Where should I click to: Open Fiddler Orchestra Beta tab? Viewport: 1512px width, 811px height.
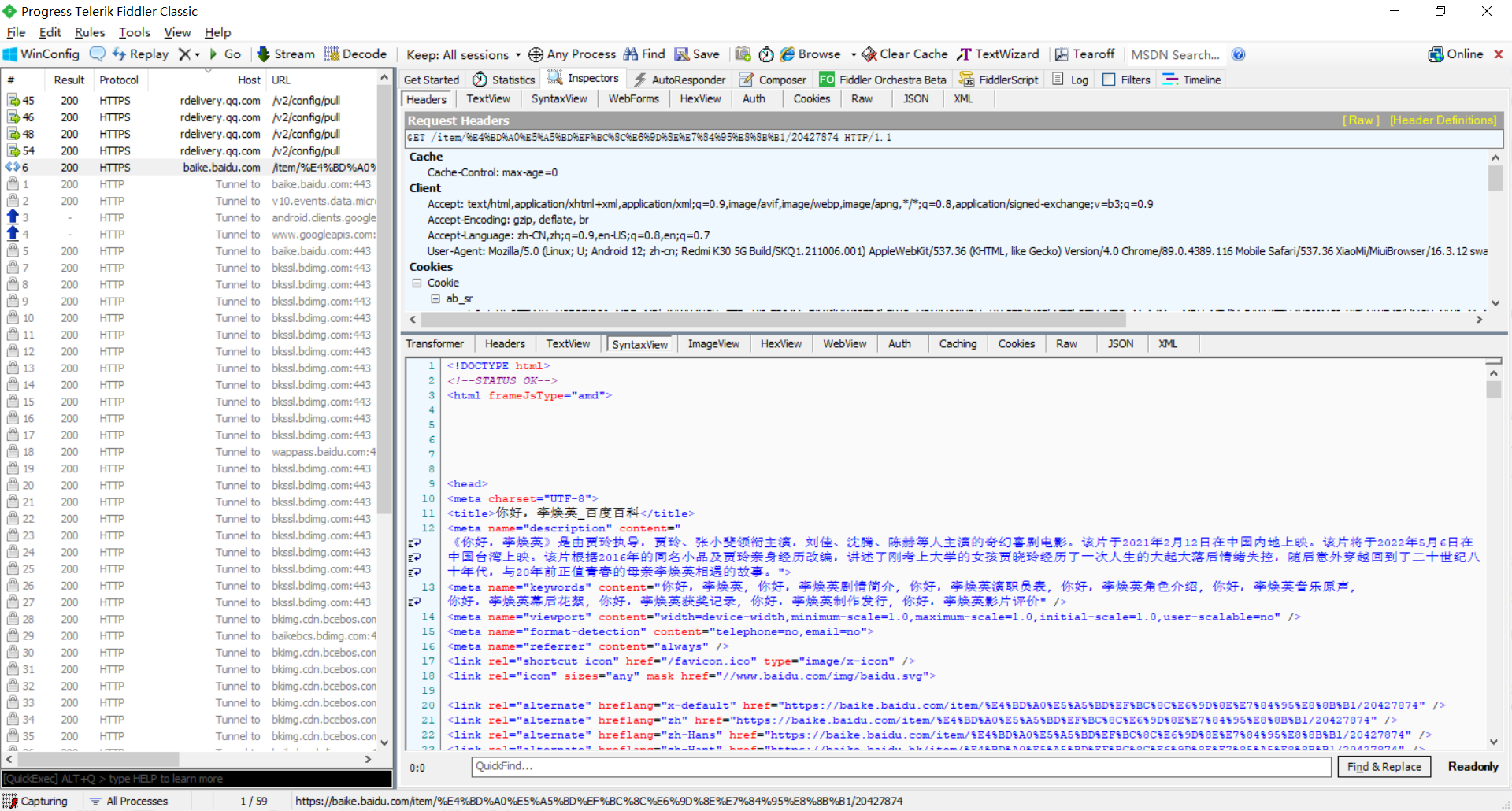[x=883, y=80]
